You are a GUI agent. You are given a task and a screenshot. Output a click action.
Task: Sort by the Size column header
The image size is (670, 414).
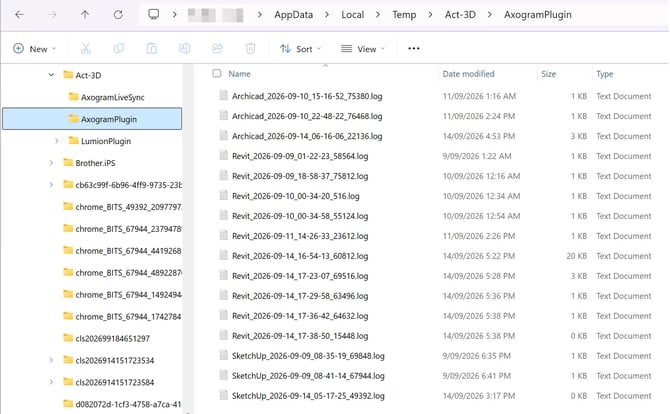click(x=549, y=74)
